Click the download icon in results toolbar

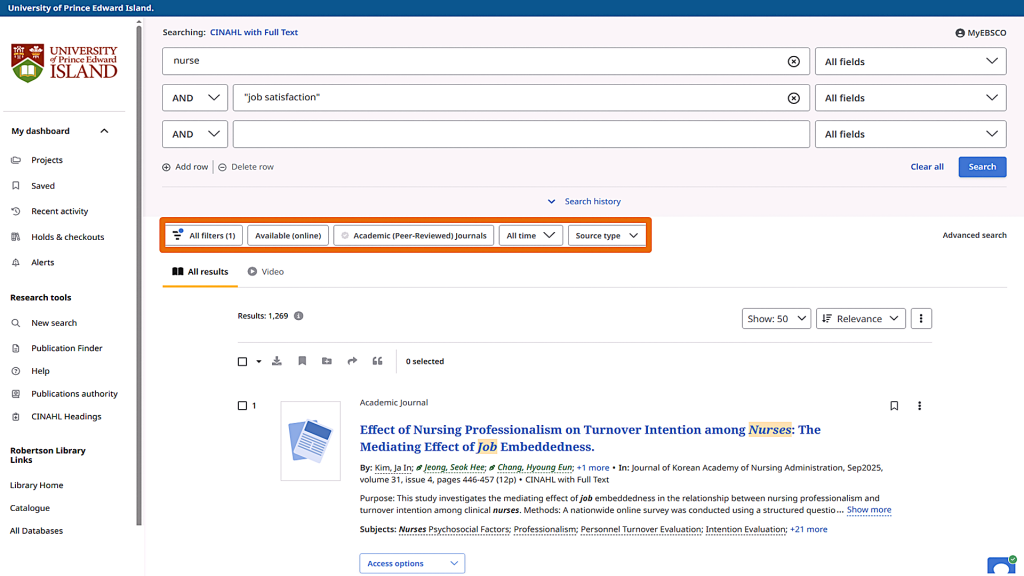point(277,361)
